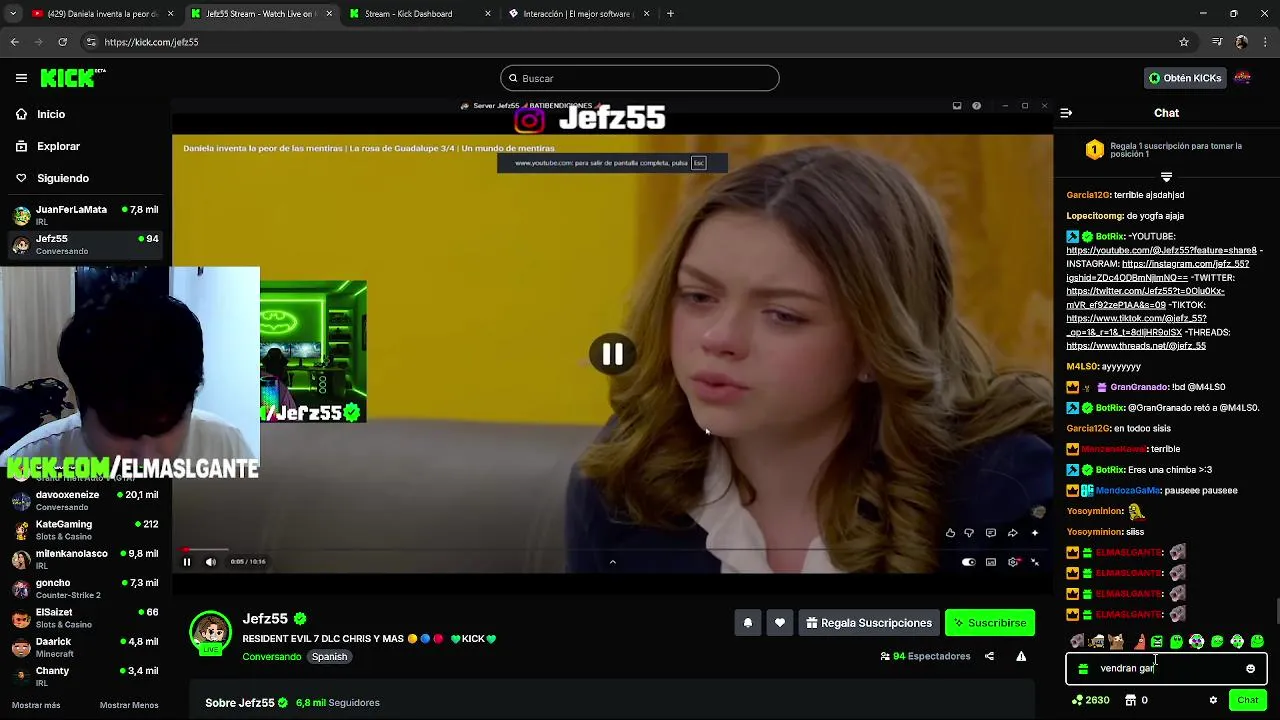Click the help icon in stream window bar
This screenshot has width=1280, height=720.
tap(977, 106)
